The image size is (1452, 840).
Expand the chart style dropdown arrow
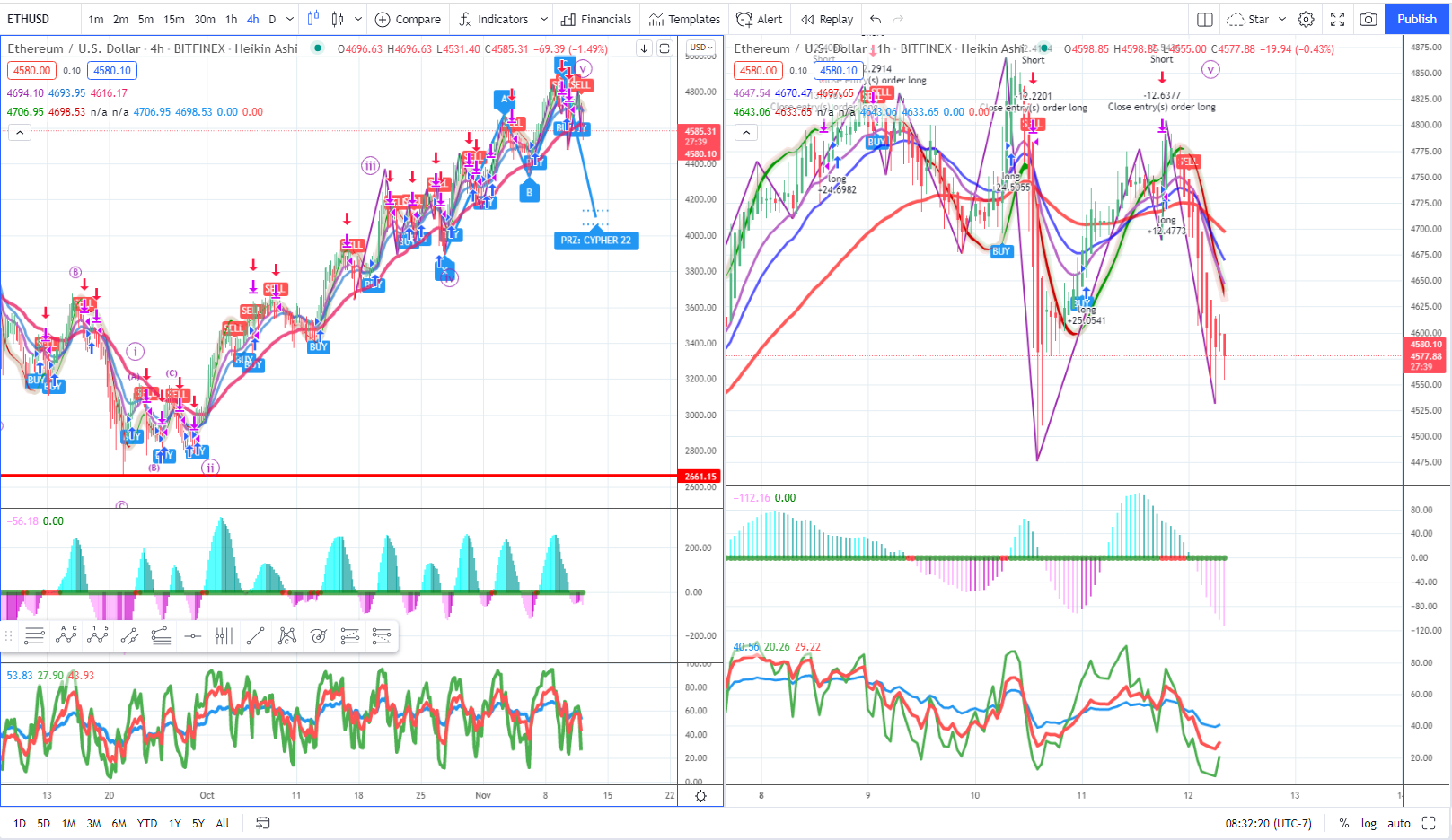pos(358,19)
